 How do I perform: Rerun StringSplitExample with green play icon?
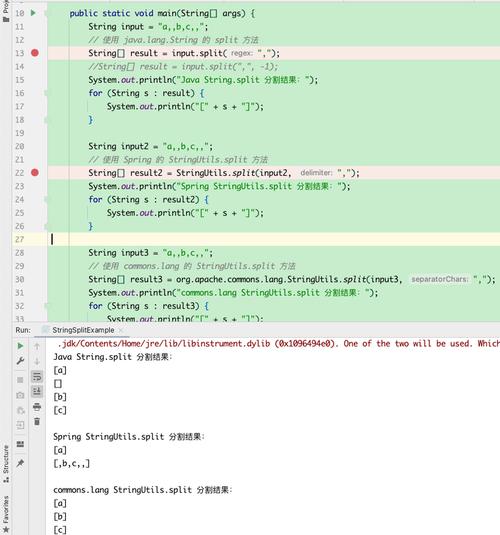20,346
